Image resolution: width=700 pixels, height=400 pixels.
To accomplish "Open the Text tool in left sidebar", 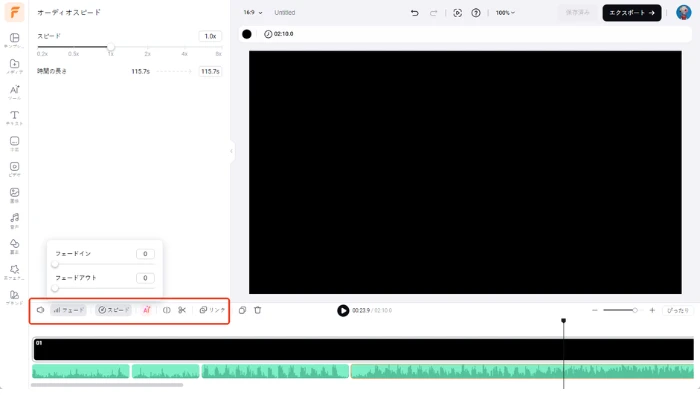I will point(14,117).
